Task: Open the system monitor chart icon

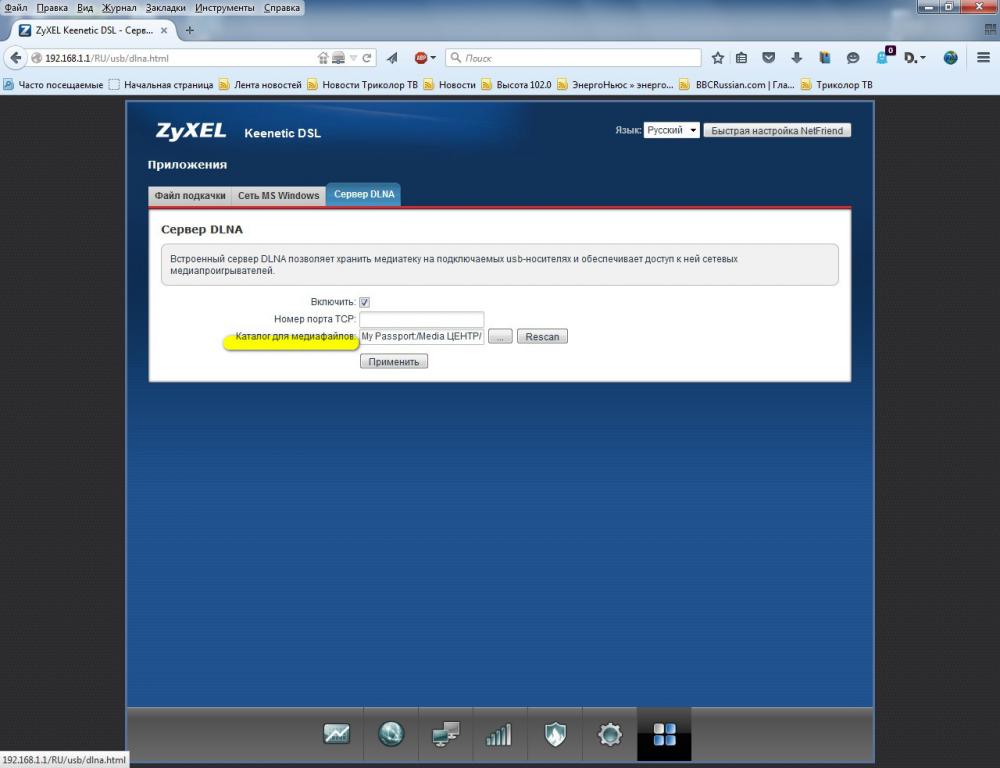Action: pos(337,735)
